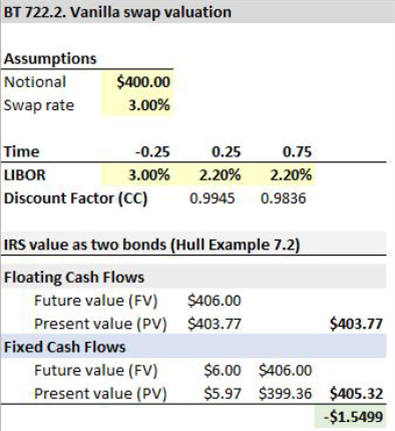
Task: Click the LIBOR 3.00% cell
Action: pos(137,175)
